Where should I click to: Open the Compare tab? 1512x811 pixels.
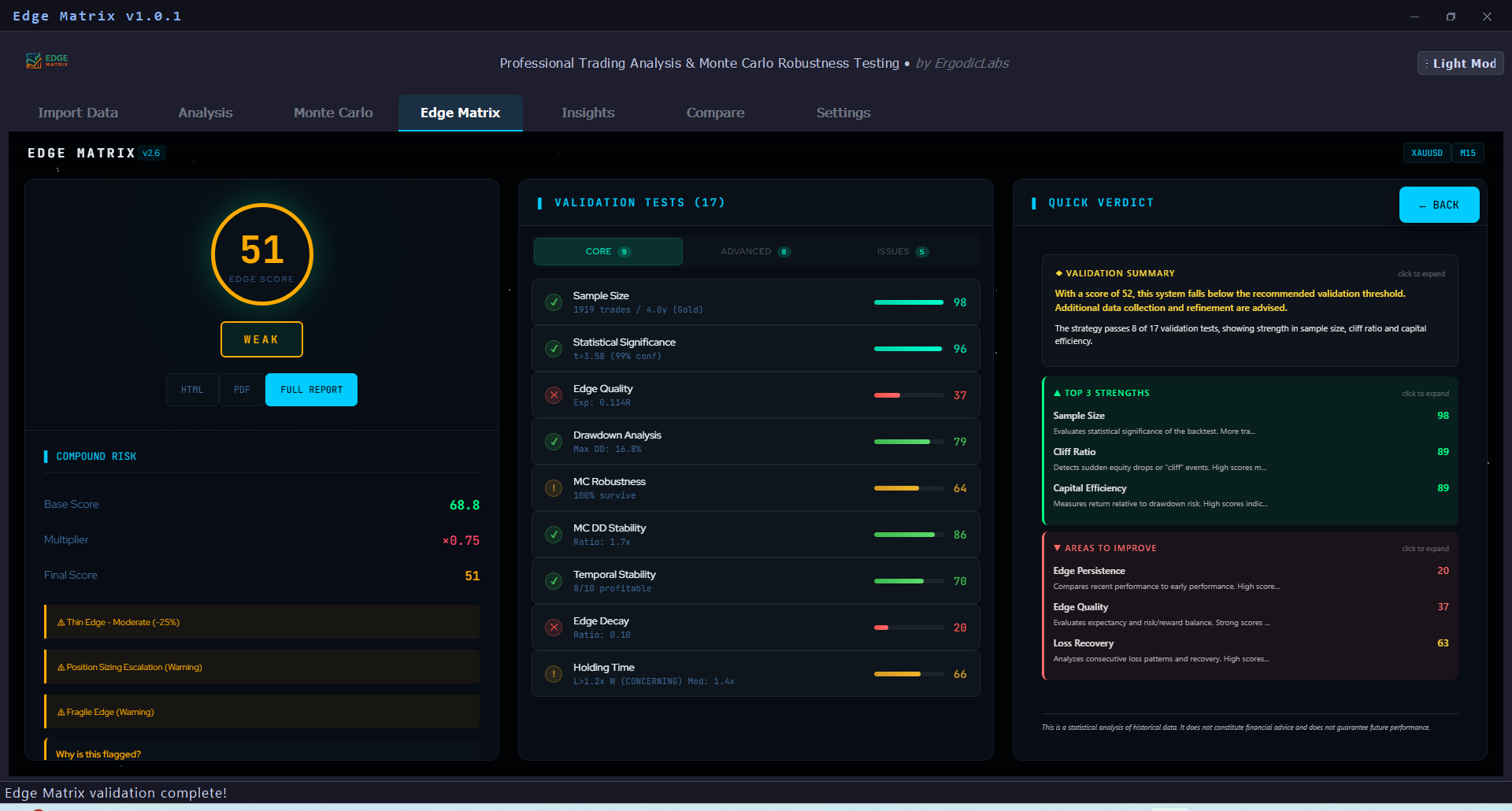click(x=715, y=113)
